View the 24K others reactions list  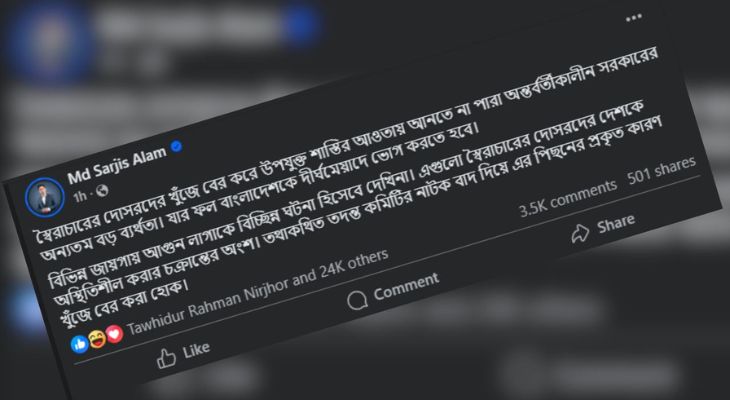[353, 264]
